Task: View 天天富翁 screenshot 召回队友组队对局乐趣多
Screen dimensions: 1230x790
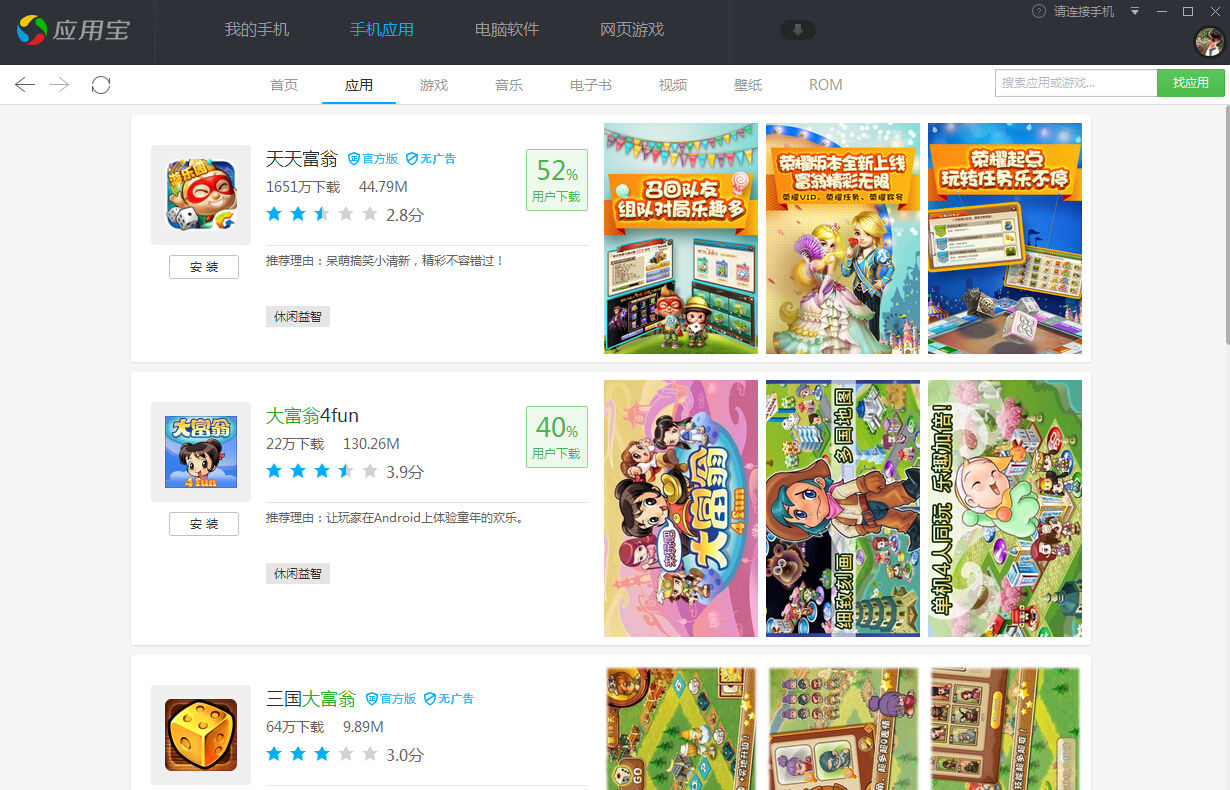Action: click(x=681, y=238)
